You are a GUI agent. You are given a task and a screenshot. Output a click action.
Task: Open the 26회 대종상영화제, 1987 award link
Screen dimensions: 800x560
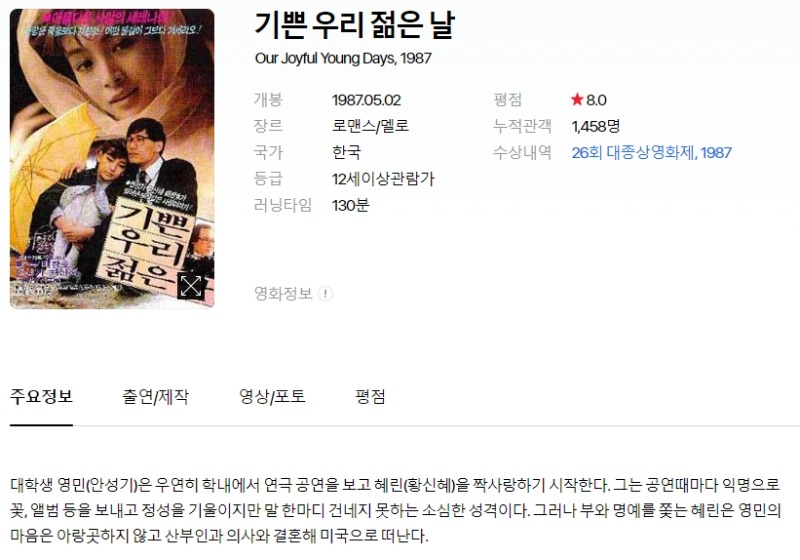(x=652, y=152)
